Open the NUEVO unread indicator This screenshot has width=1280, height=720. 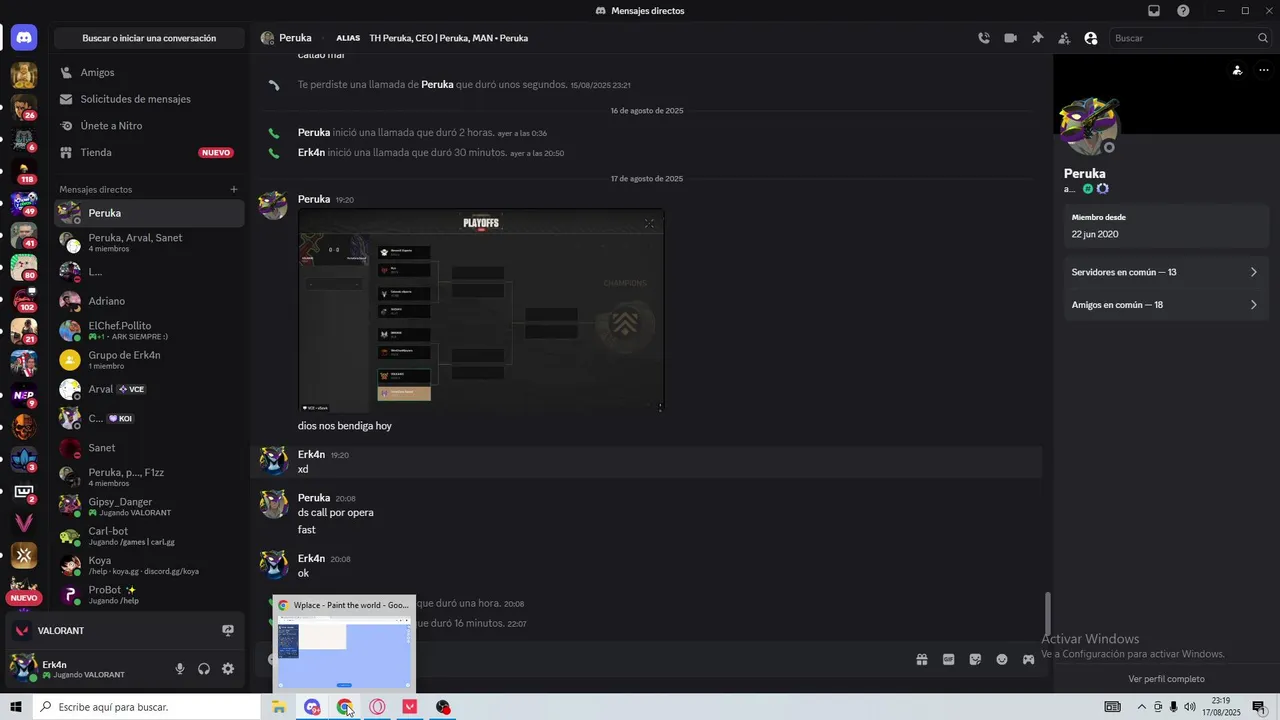tap(24, 598)
